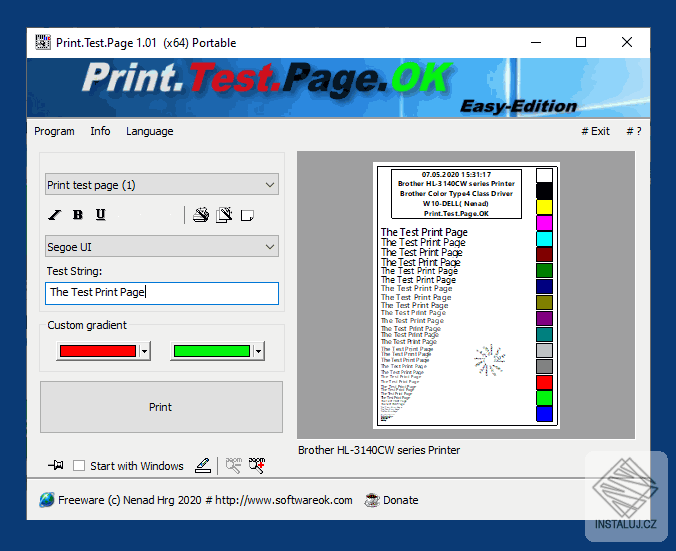
Task: Click the Print.Test.Page.OK banner image
Action: 338,88
